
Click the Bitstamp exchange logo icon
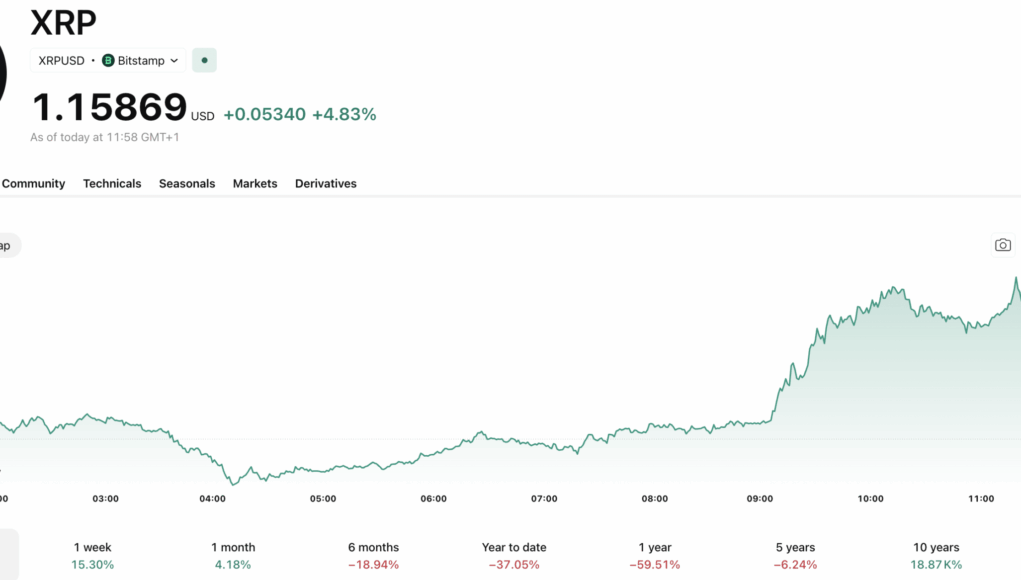(x=108, y=61)
